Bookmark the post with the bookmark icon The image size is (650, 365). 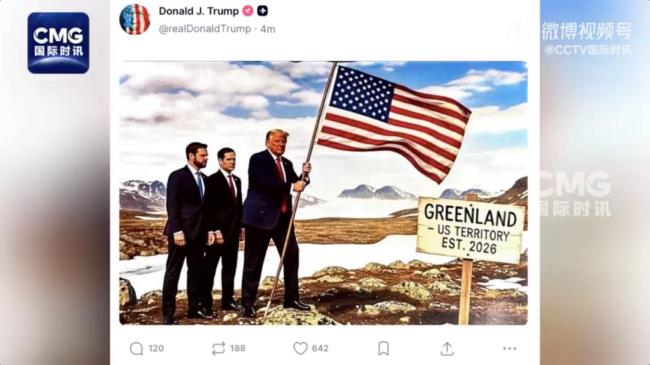pyautogui.click(x=383, y=348)
